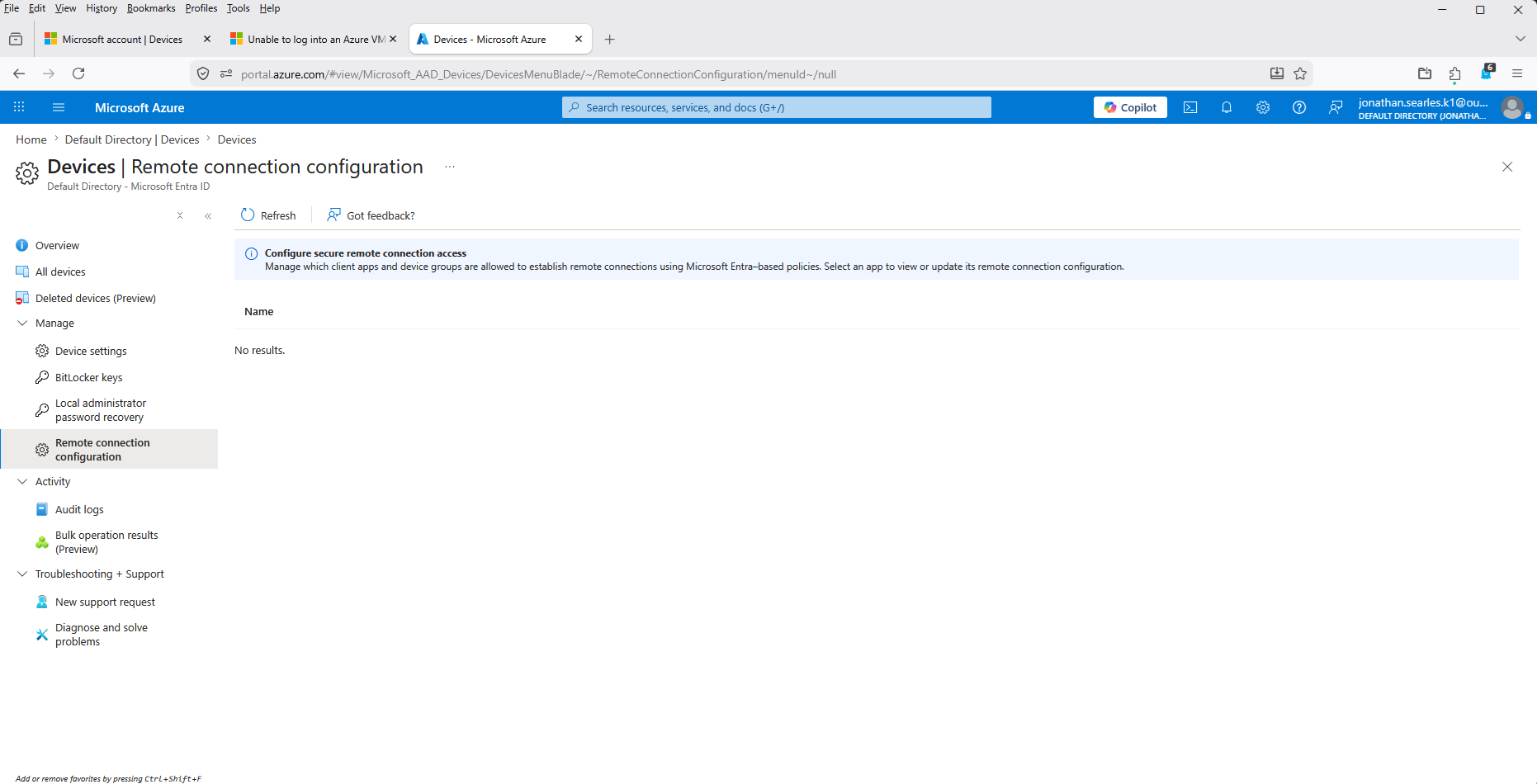Open the browser extensions puzzle icon
Image resolution: width=1537 pixels, height=784 pixels.
(x=1454, y=73)
